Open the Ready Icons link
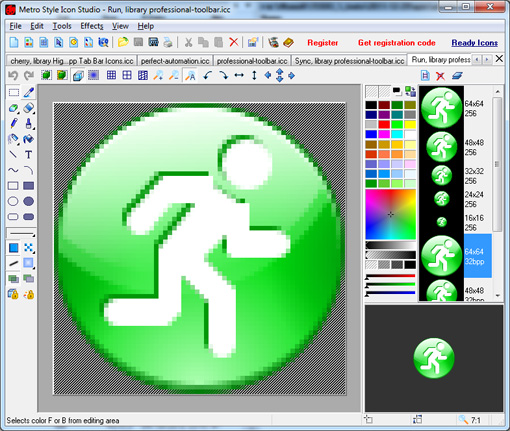This screenshot has width=510, height=431. [x=475, y=43]
